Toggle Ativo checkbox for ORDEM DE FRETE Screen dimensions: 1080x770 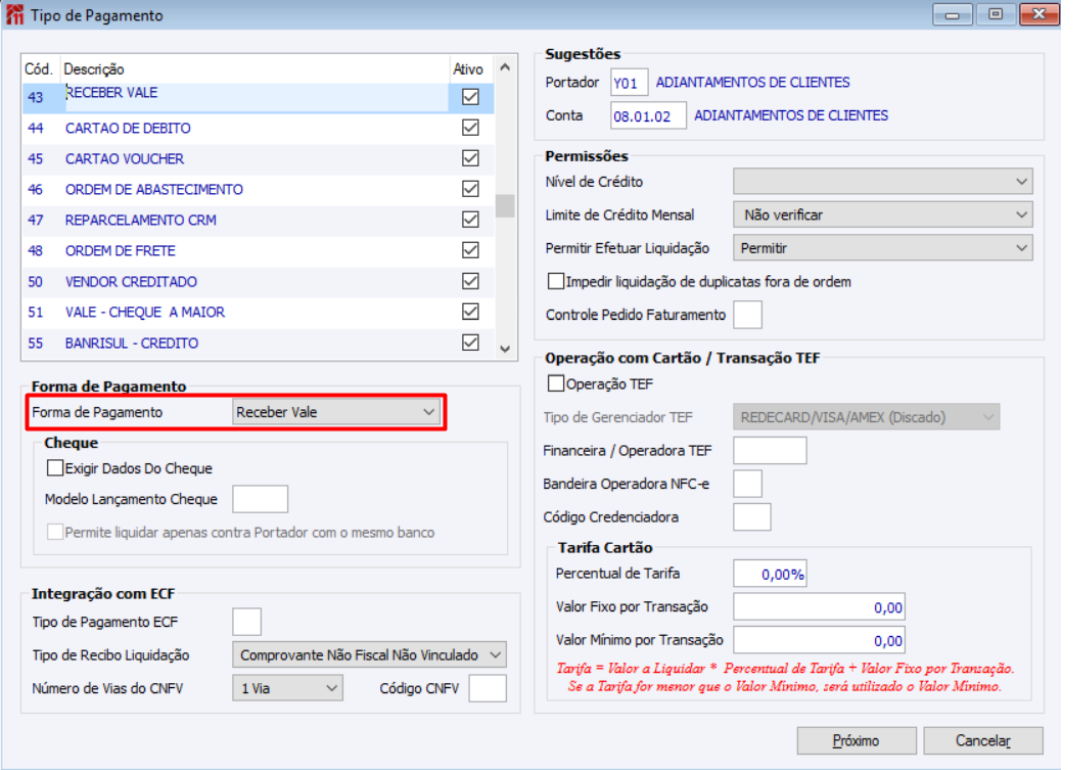click(x=470, y=250)
